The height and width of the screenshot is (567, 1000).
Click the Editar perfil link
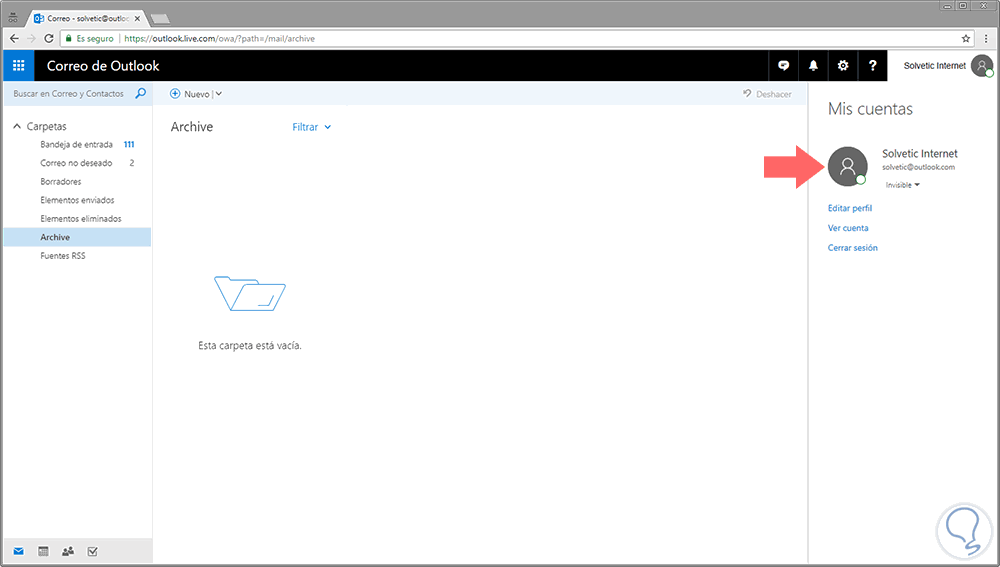[x=849, y=208]
